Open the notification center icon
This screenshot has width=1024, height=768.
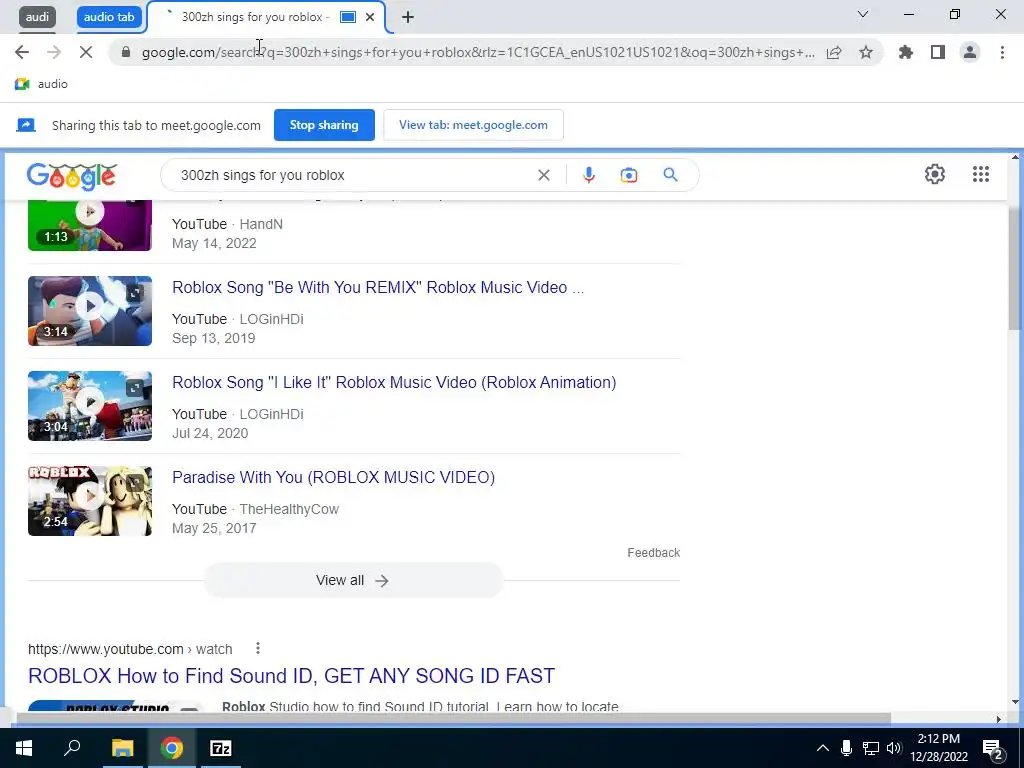point(992,748)
